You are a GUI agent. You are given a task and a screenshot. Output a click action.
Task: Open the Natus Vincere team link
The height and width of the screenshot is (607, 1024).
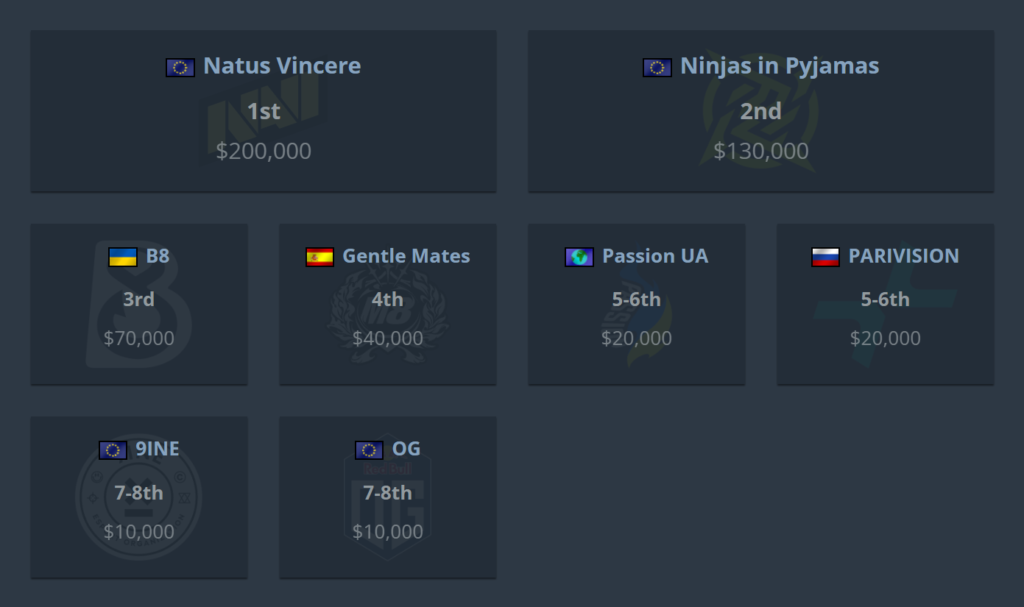282,66
